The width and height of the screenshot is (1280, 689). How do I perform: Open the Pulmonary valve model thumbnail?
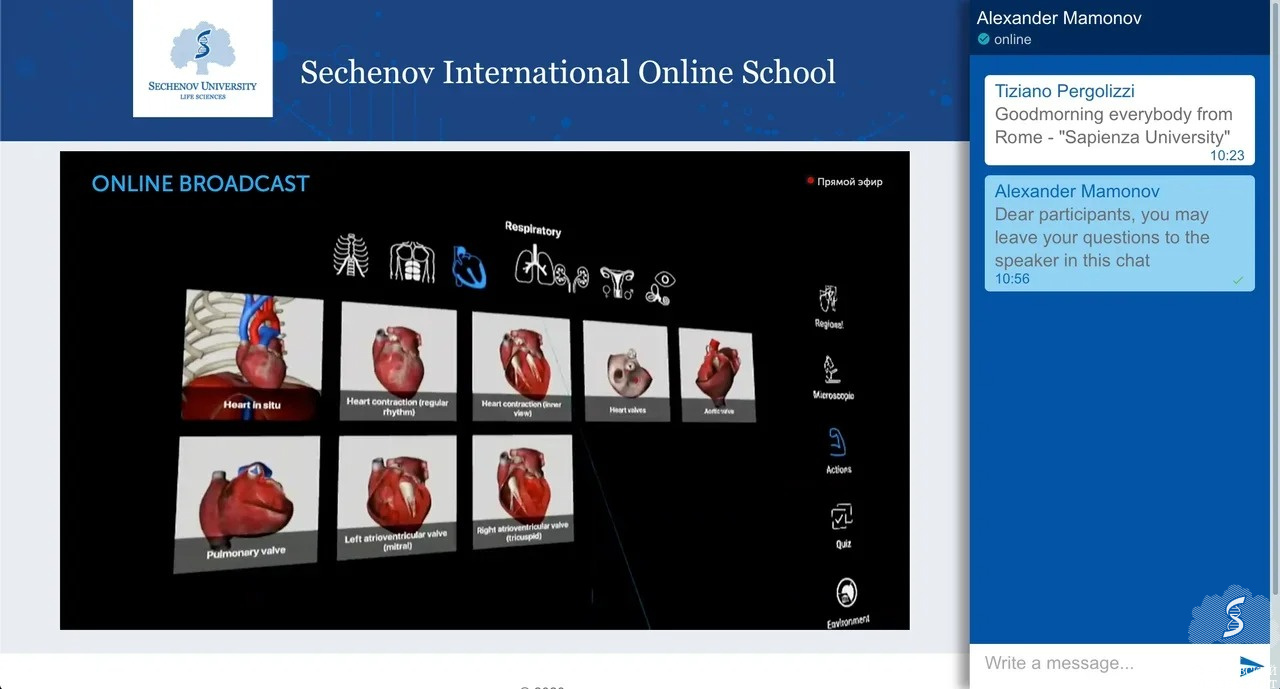point(247,503)
